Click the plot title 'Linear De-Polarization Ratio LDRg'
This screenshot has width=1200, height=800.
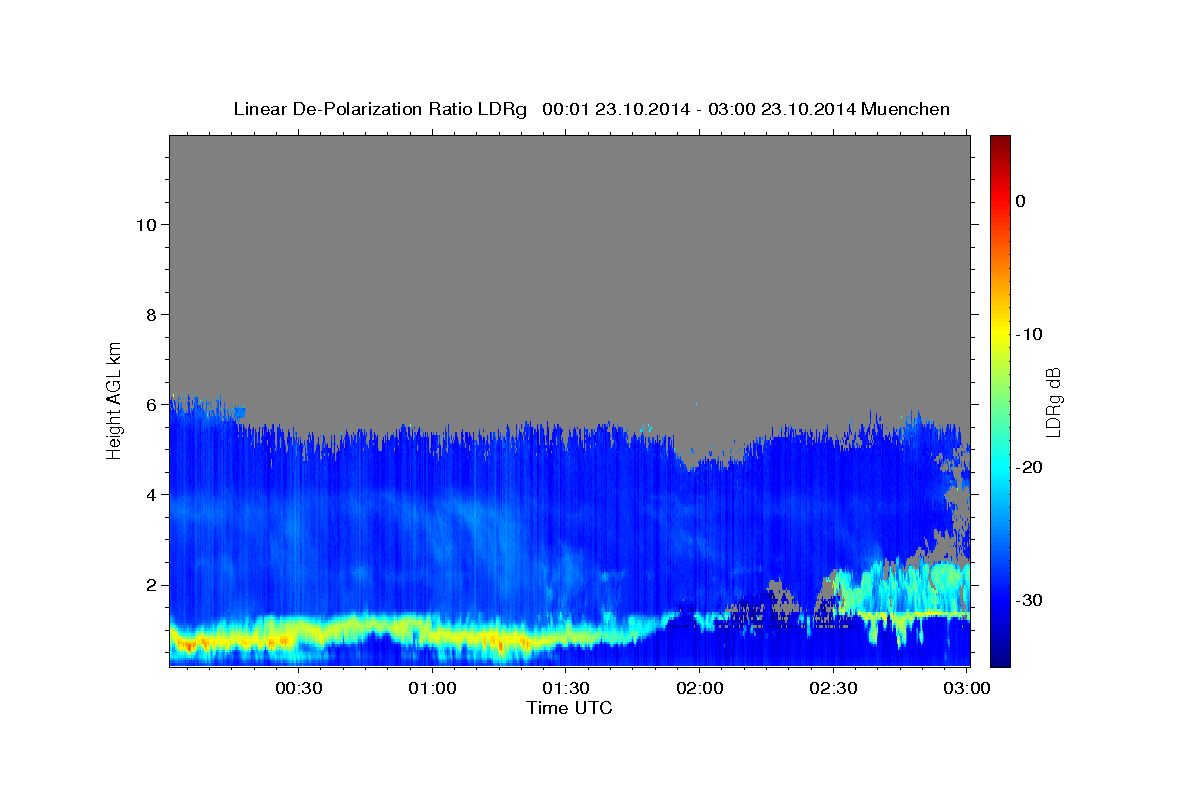[x=379, y=109]
